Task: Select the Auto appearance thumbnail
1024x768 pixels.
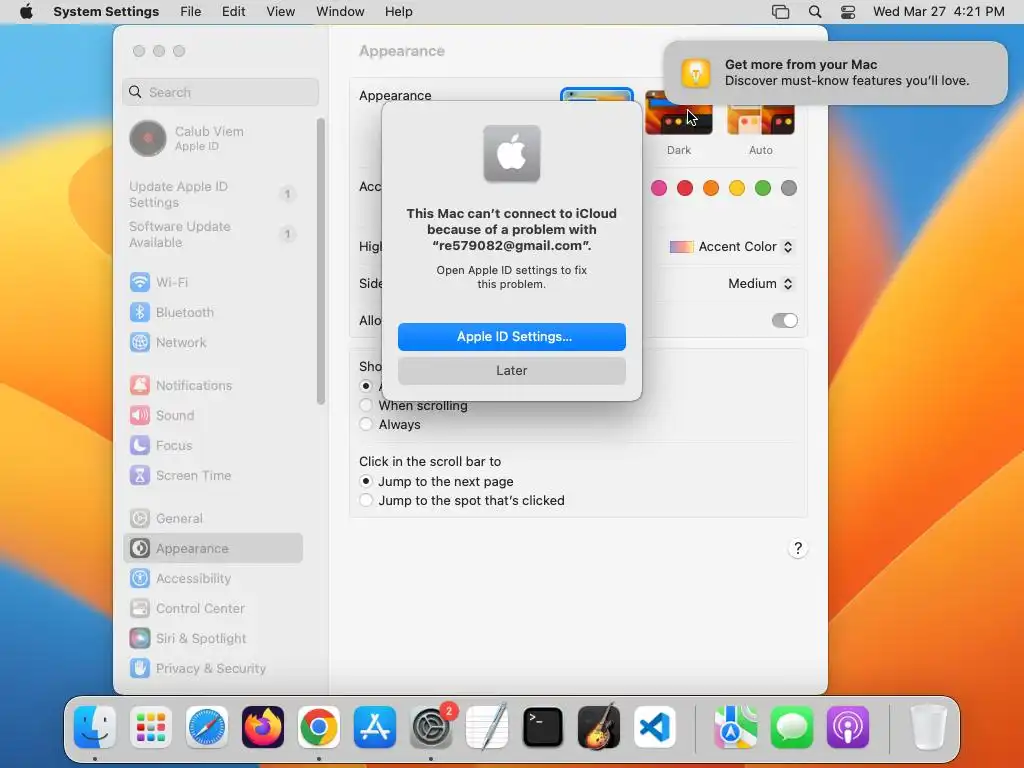Action: (x=761, y=120)
